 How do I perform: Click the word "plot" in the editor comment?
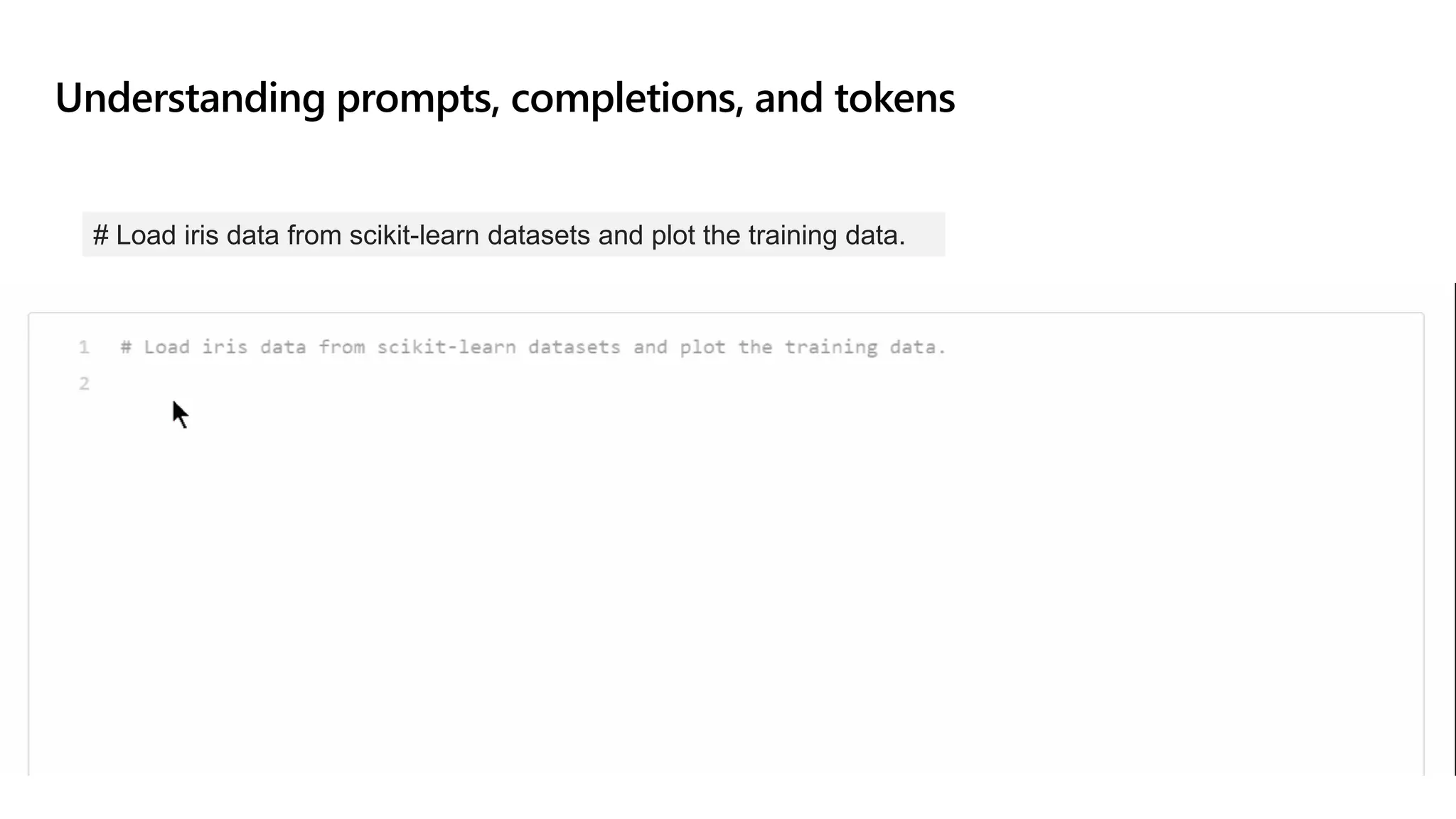point(702,348)
